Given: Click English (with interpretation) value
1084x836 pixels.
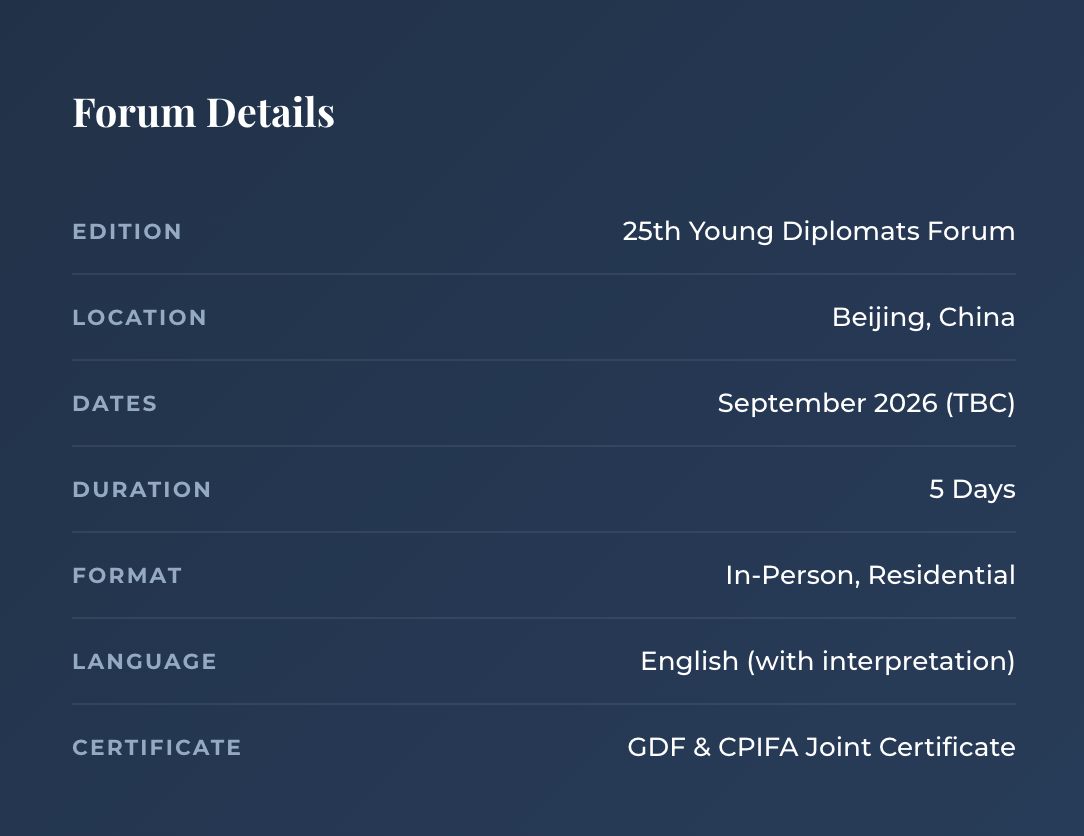Looking at the screenshot, I should pyautogui.click(x=828, y=662).
